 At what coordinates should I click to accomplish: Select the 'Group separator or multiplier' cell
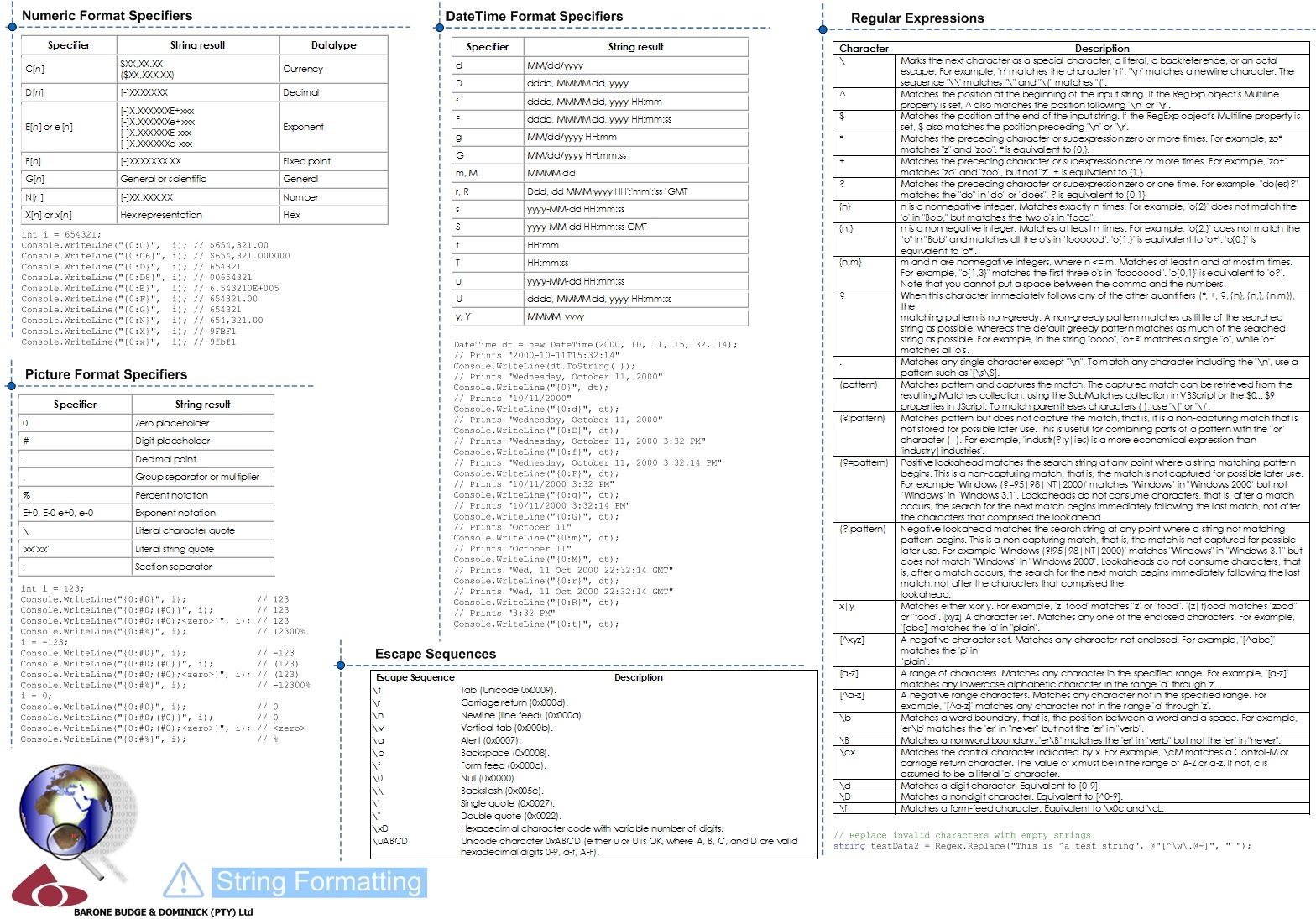pyautogui.click(x=202, y=477)
